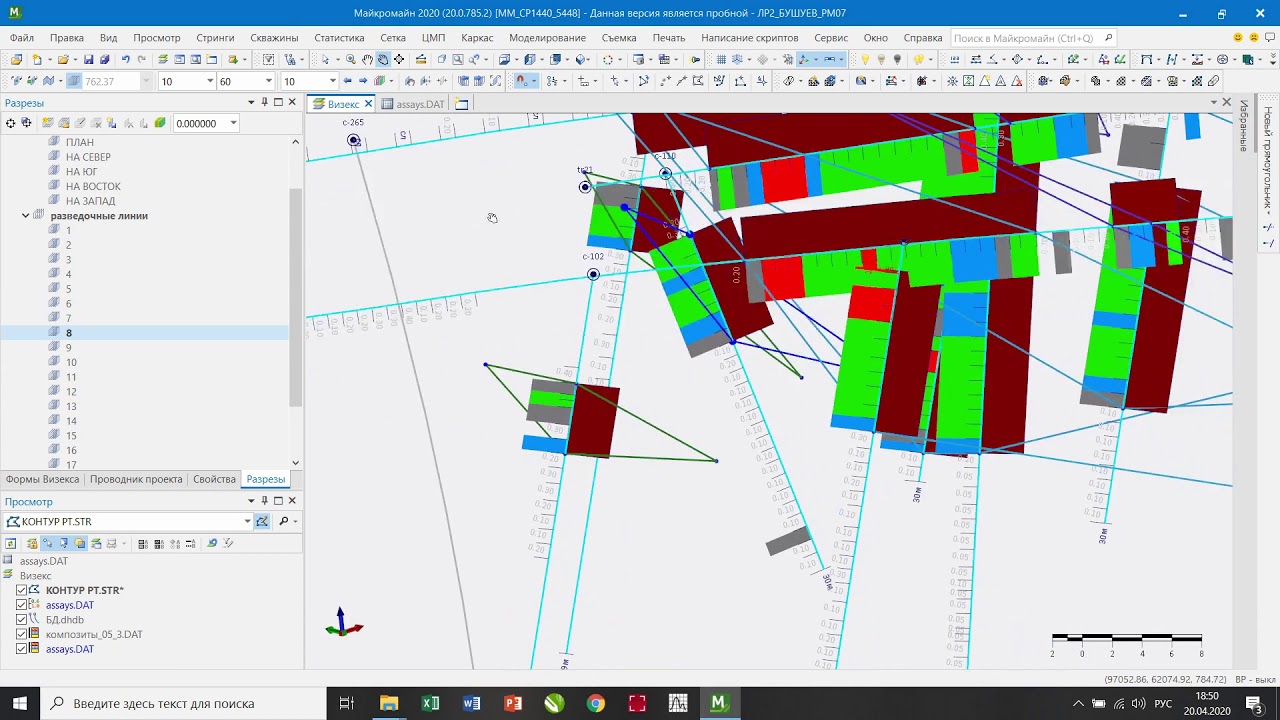
Task: Open the 60 value dropdown
Action: (x=268, y=81)
